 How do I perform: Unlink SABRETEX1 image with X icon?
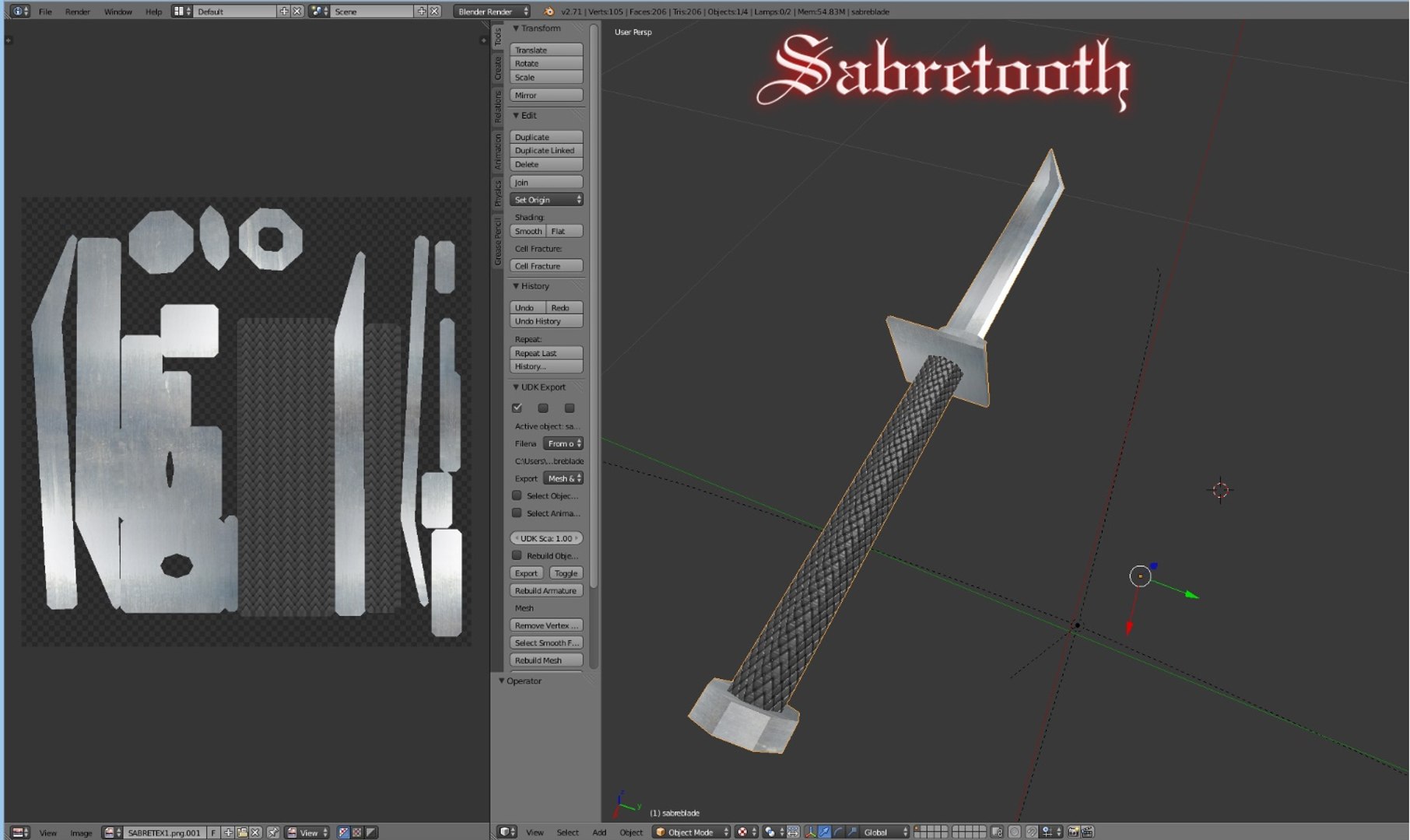coord(255,832)
